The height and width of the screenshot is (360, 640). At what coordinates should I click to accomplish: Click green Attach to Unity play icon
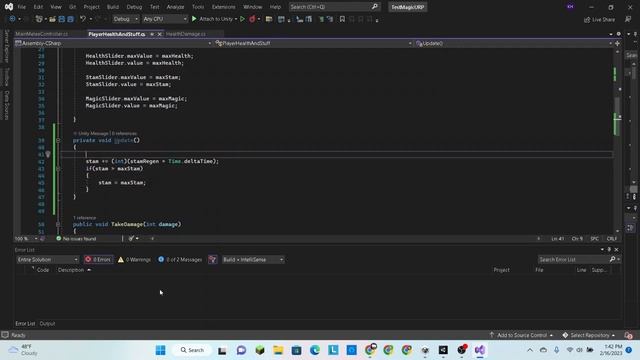coord(194,19)
